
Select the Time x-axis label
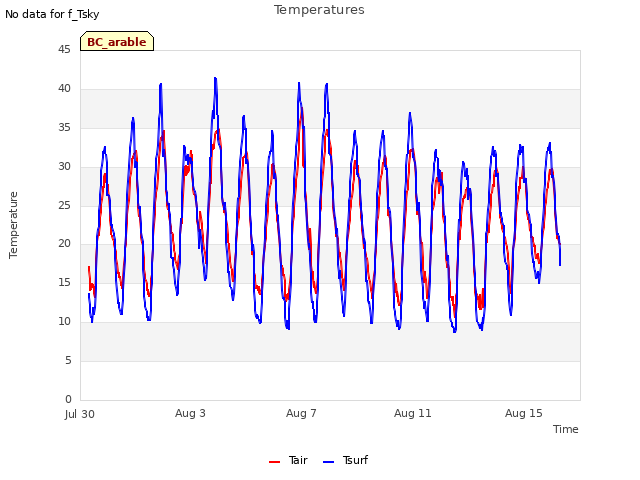(566, 429)
